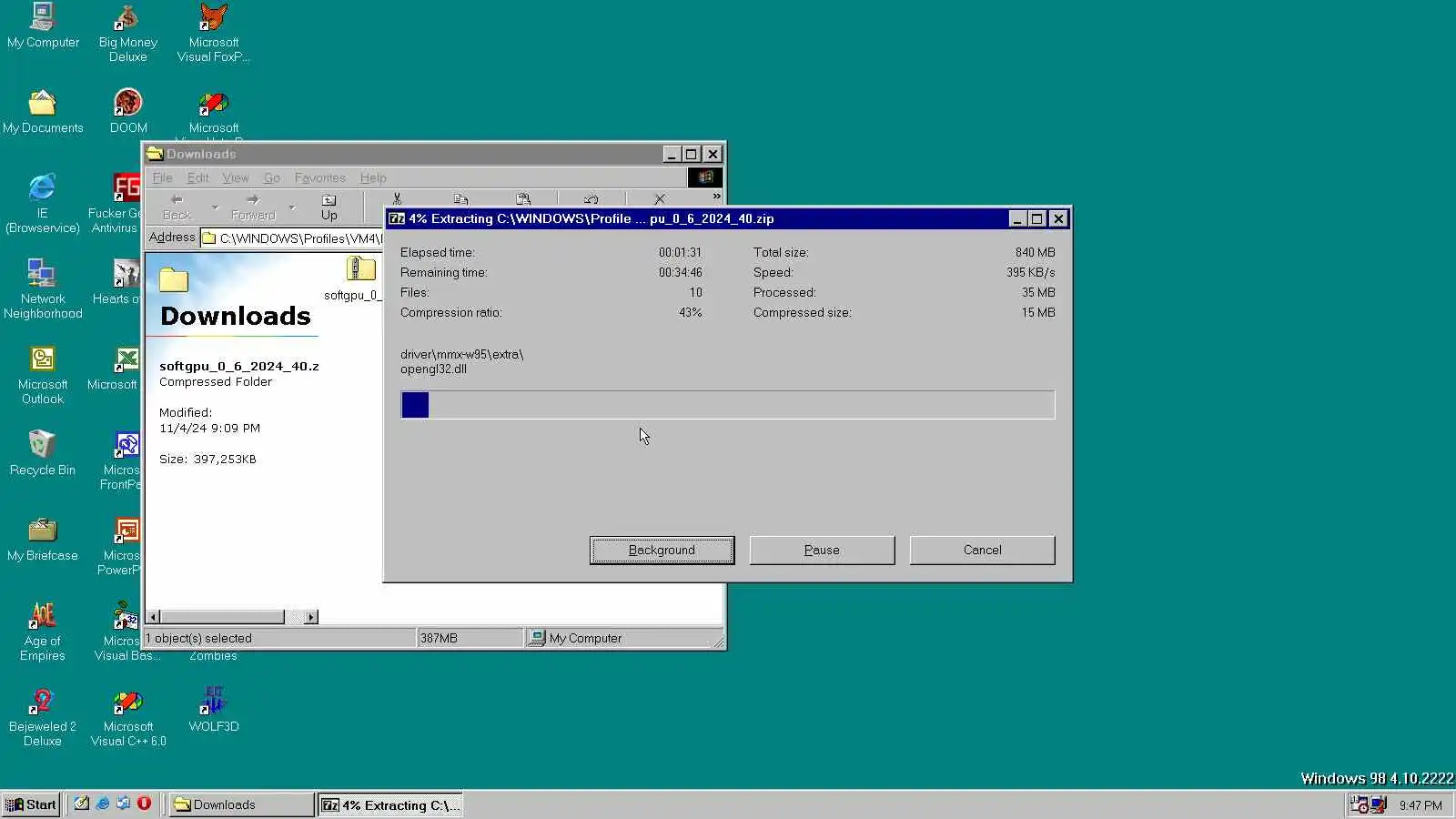Launch Opera from the quick launch bar
Screen dimensions: 1456x819
pyautogui.click(x=144, y=804)
